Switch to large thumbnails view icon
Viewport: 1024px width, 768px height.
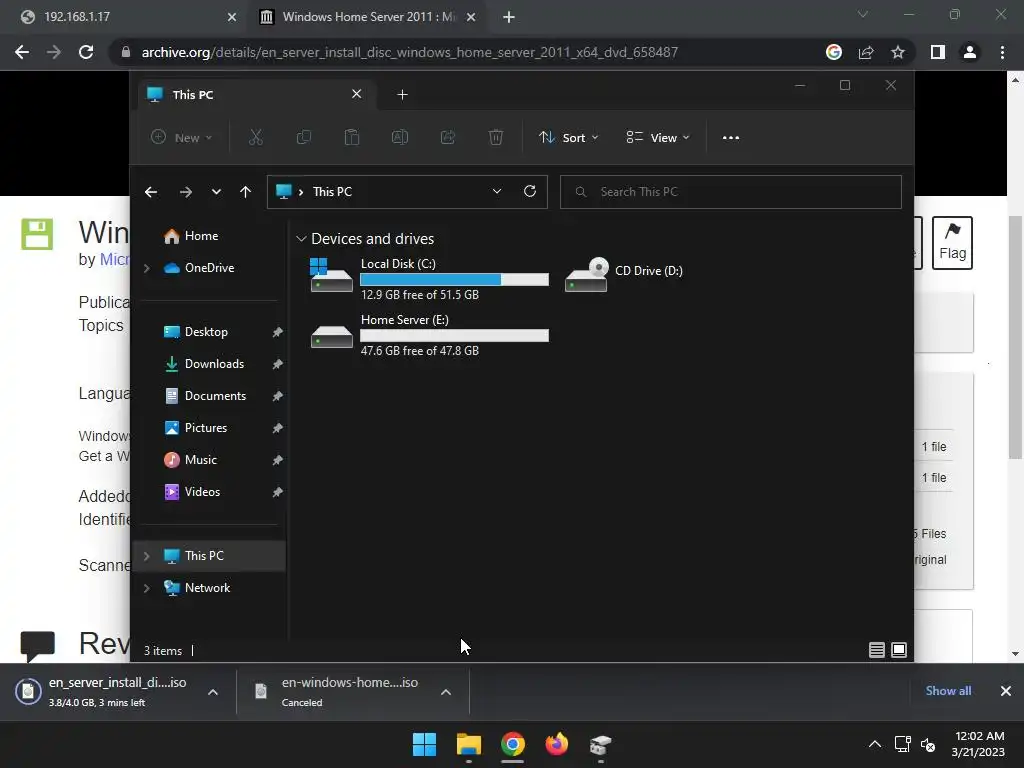899,650
